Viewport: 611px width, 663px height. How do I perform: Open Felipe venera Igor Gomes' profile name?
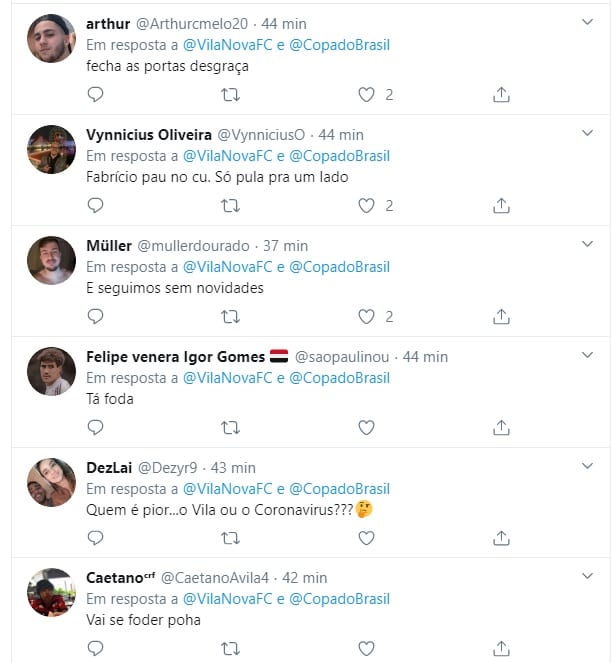click(x=176, y=357)
